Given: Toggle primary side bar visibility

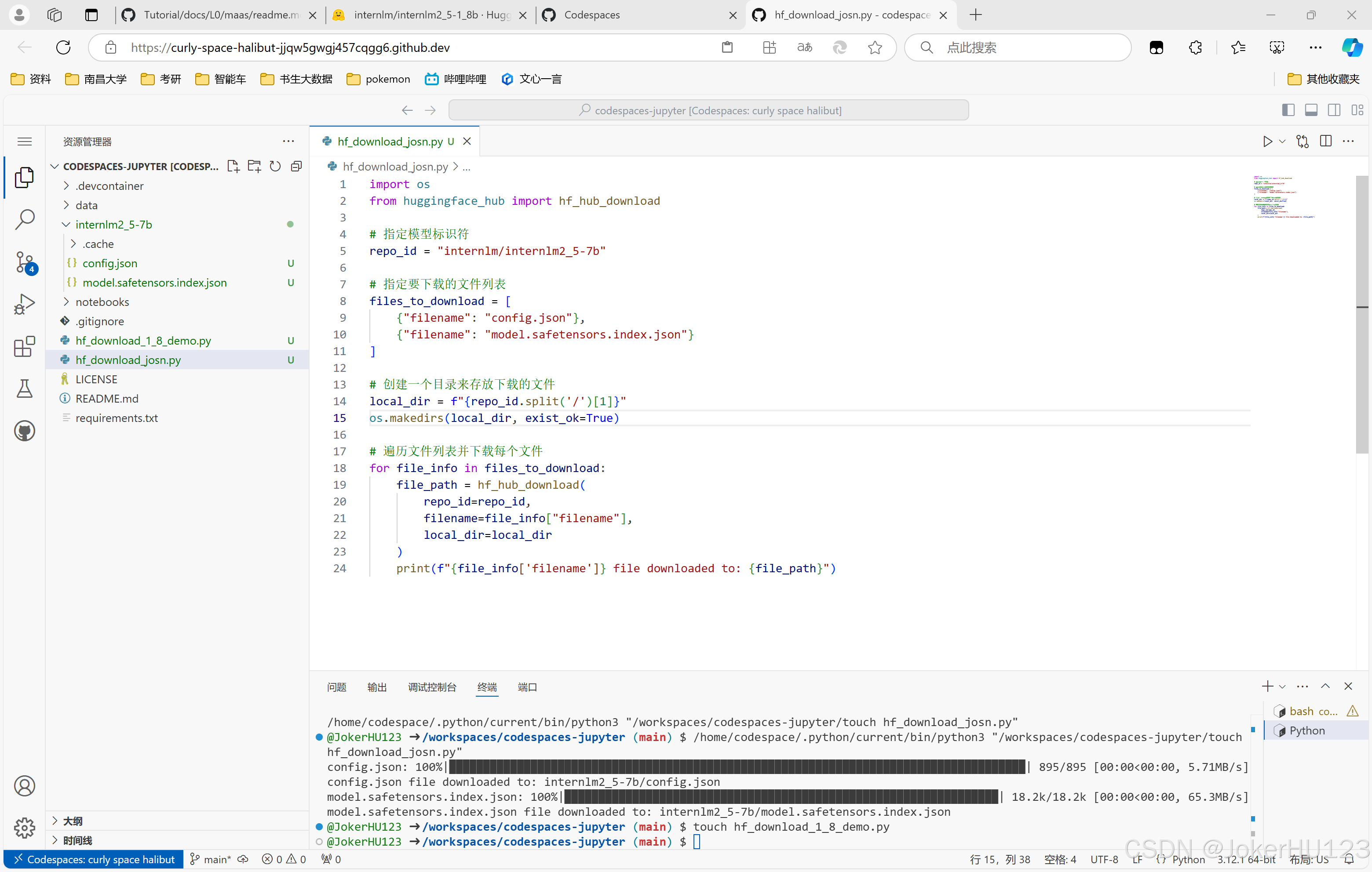Looking at the screenshot, I should [1288, 110].
